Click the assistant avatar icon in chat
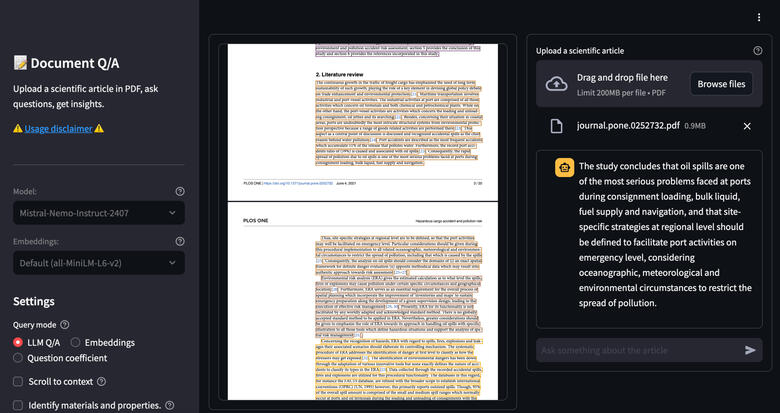780x413 pixels. tap(563, 168)
